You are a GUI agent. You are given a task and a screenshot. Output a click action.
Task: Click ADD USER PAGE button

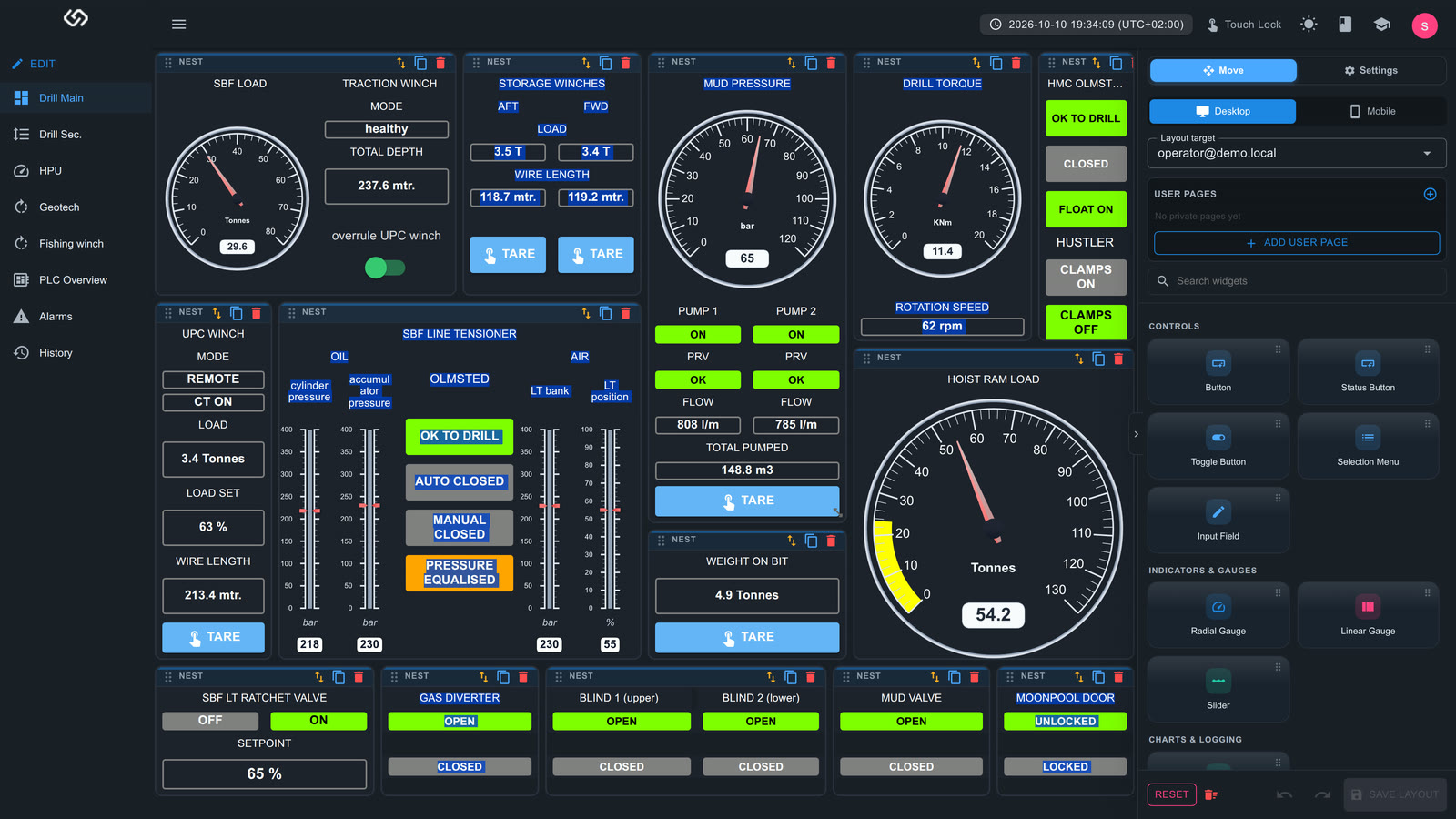[x=1297, y=243]
